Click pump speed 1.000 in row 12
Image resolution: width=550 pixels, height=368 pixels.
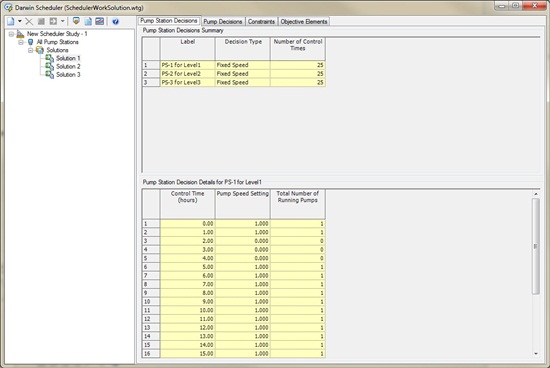(243, 319)
